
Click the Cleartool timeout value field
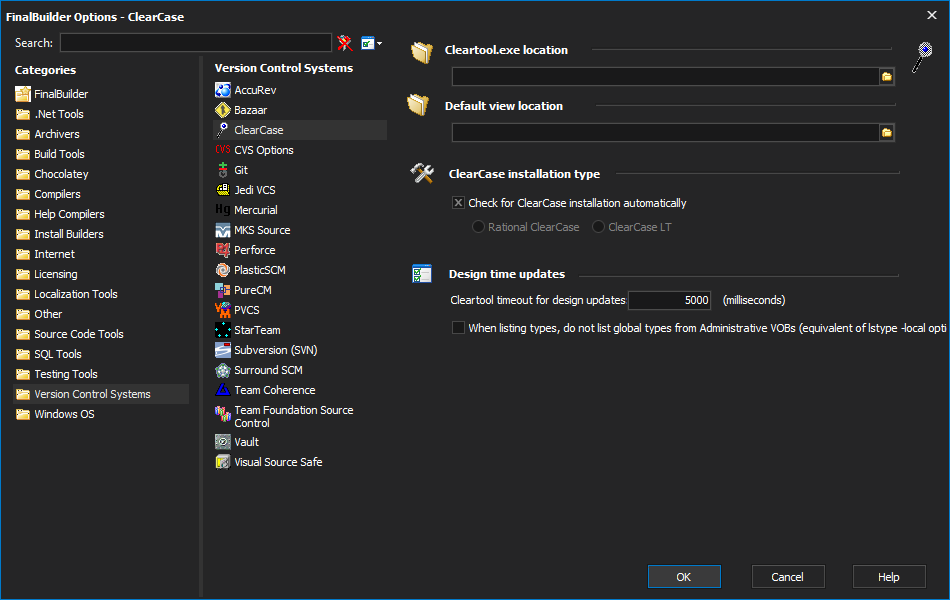[x=670, y=300]
